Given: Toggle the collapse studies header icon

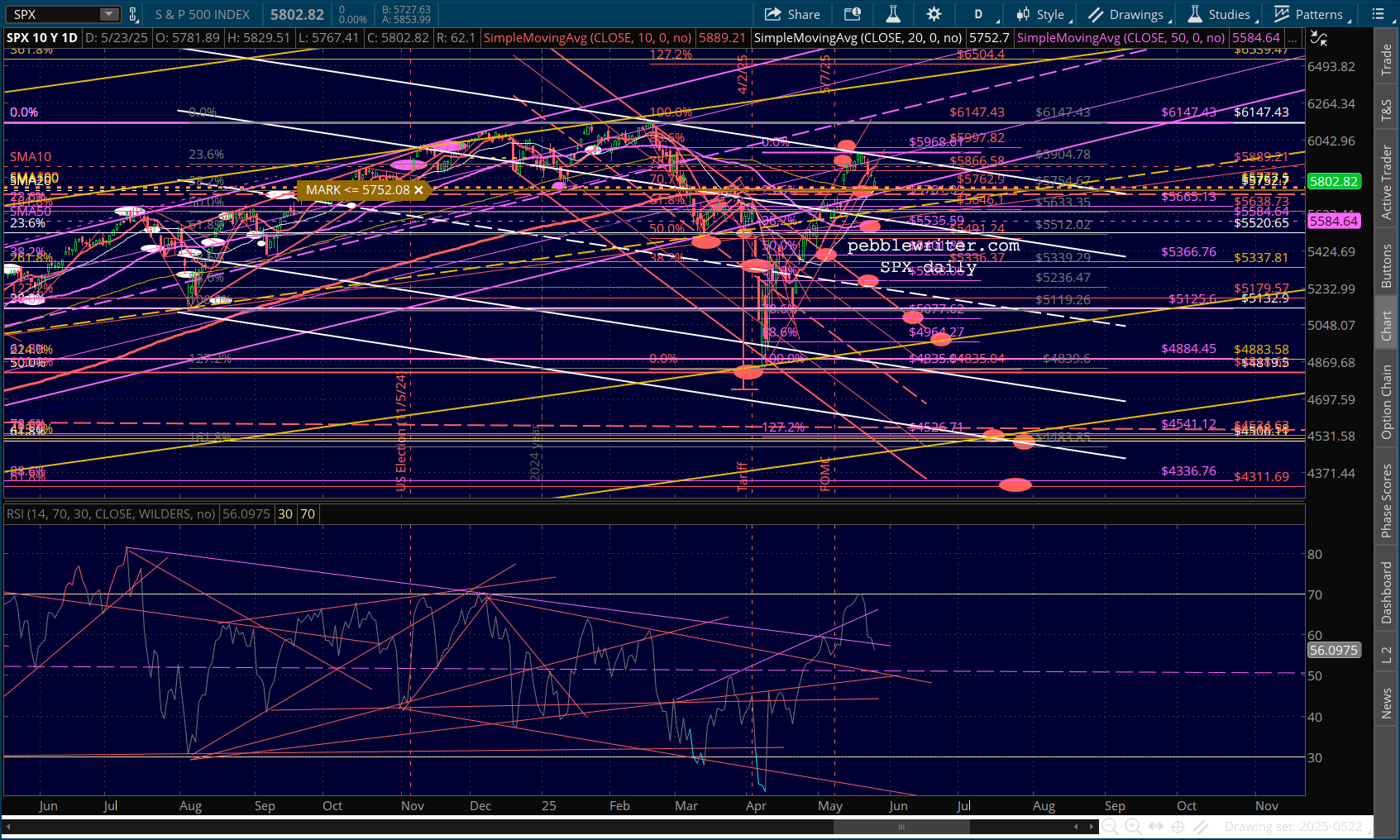Looking at the screenshot, I should point(1319,38).
